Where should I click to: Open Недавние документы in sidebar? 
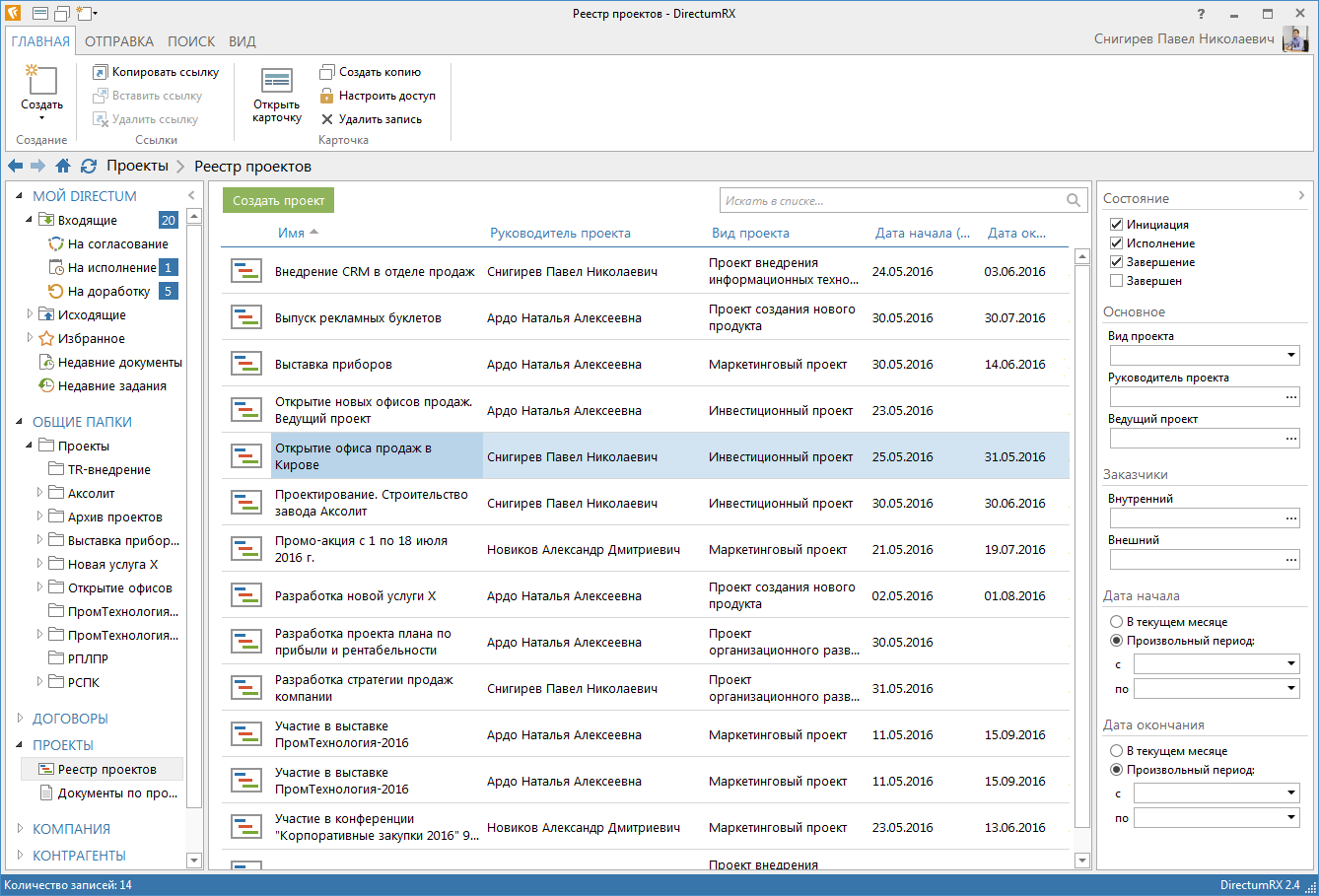110,362
